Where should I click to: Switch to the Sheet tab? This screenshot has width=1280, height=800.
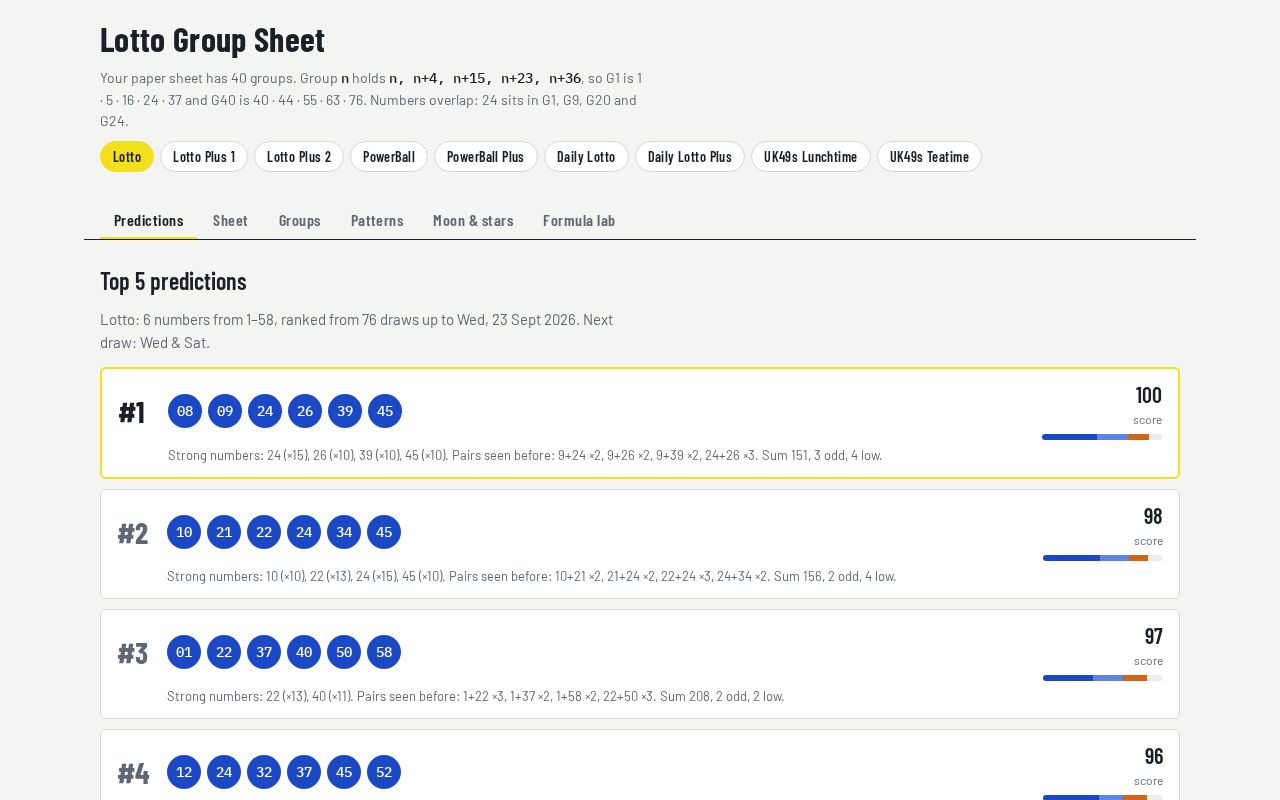pos(230,221)
